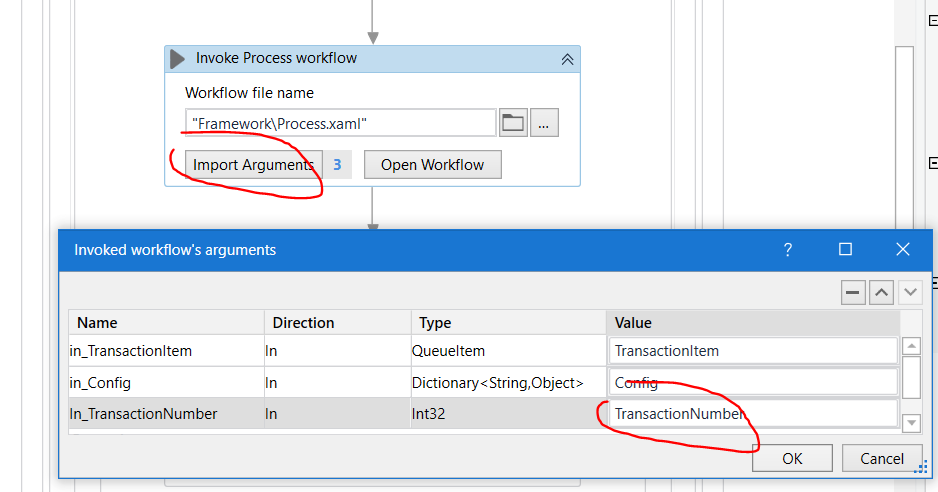Click the Value column header
This screenshot has height=492, width=938.
click(x=753, y=323)
